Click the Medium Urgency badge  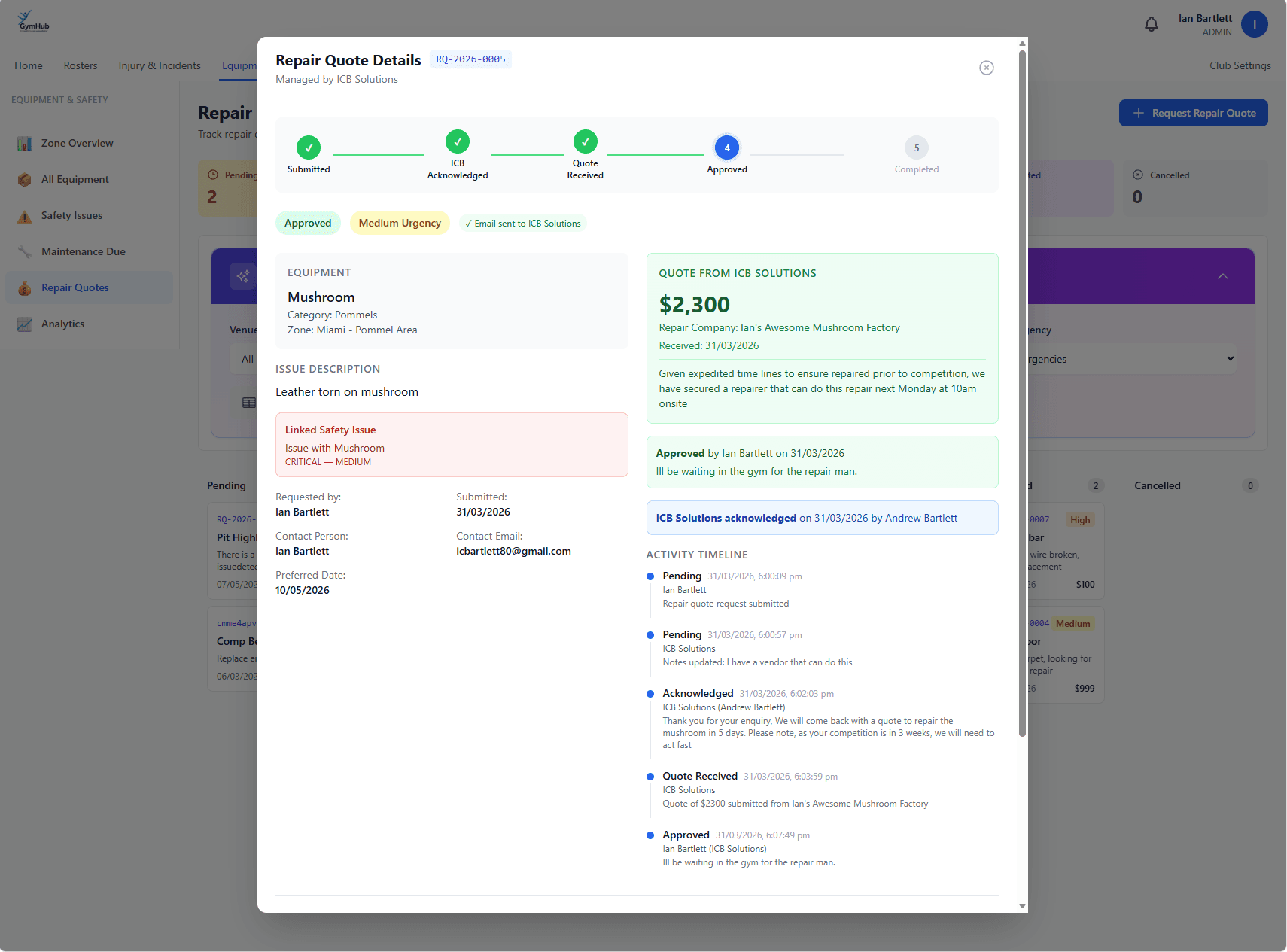(400, 223)
